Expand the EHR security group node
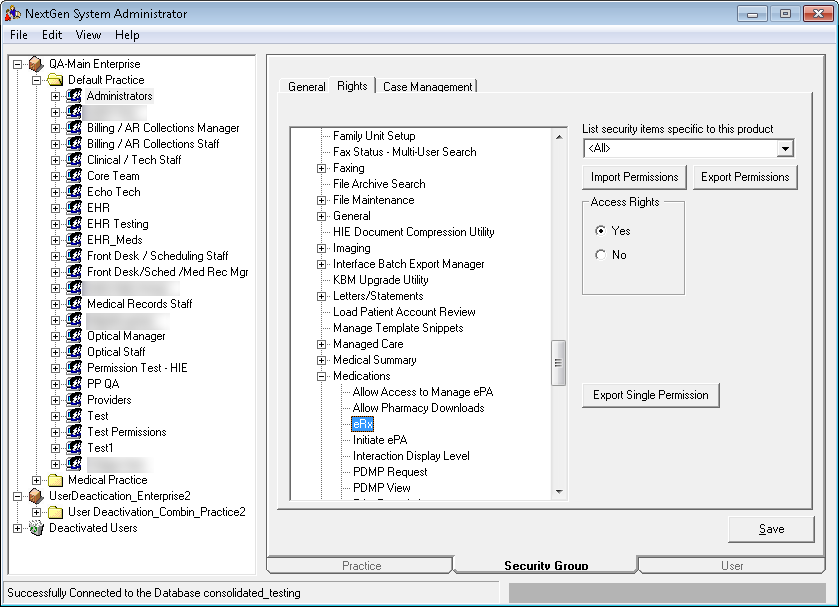Image resolution: width=839 pixels, height=607 pixels. pos(55,208)
